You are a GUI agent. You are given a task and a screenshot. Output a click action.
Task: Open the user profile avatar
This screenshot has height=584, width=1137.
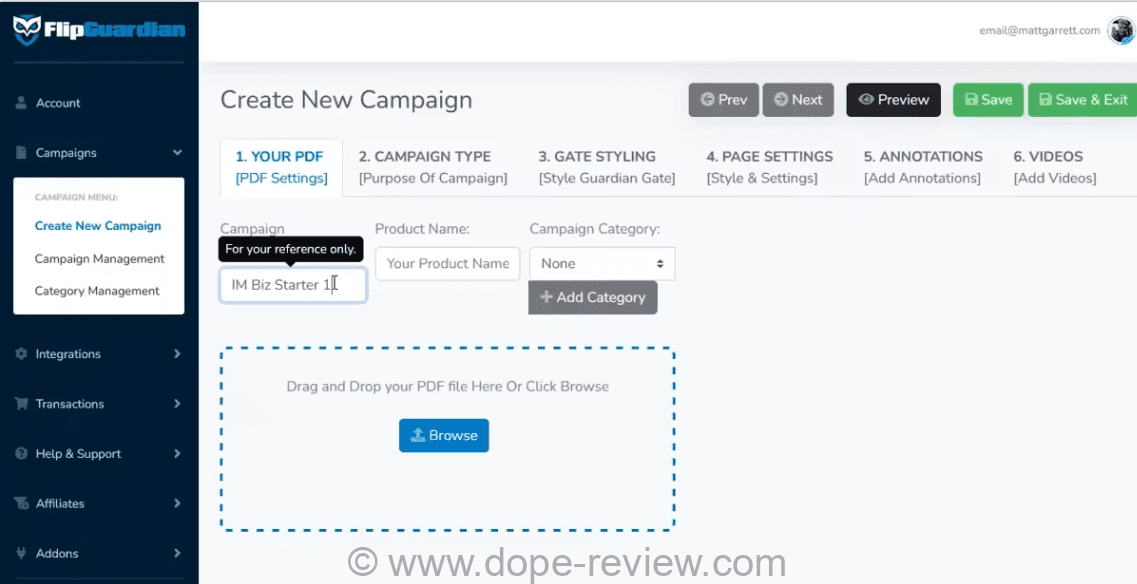click(1120, 31)
